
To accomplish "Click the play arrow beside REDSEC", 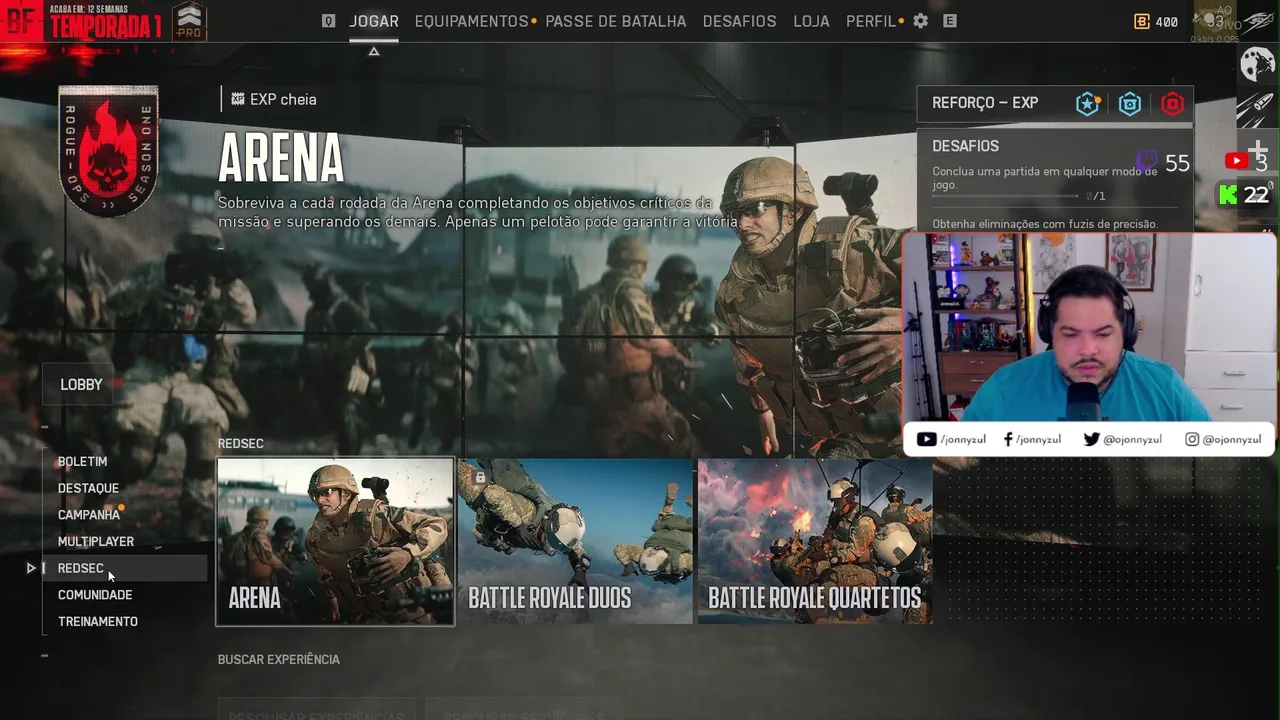I will click(x=31, y=568).
